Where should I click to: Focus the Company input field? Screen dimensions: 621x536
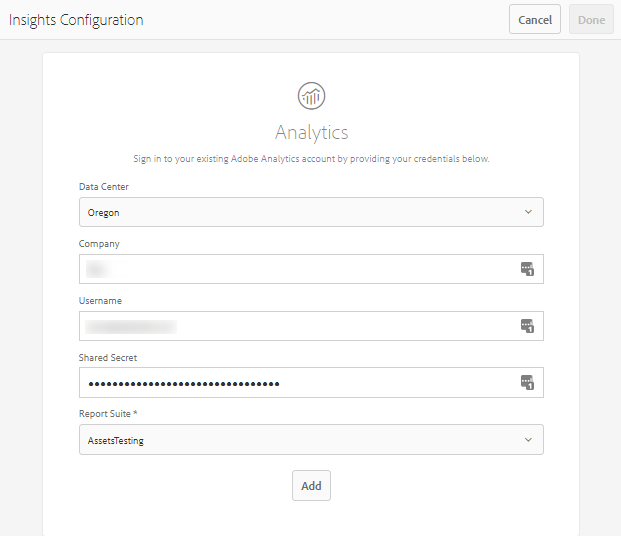coord(300,269)
